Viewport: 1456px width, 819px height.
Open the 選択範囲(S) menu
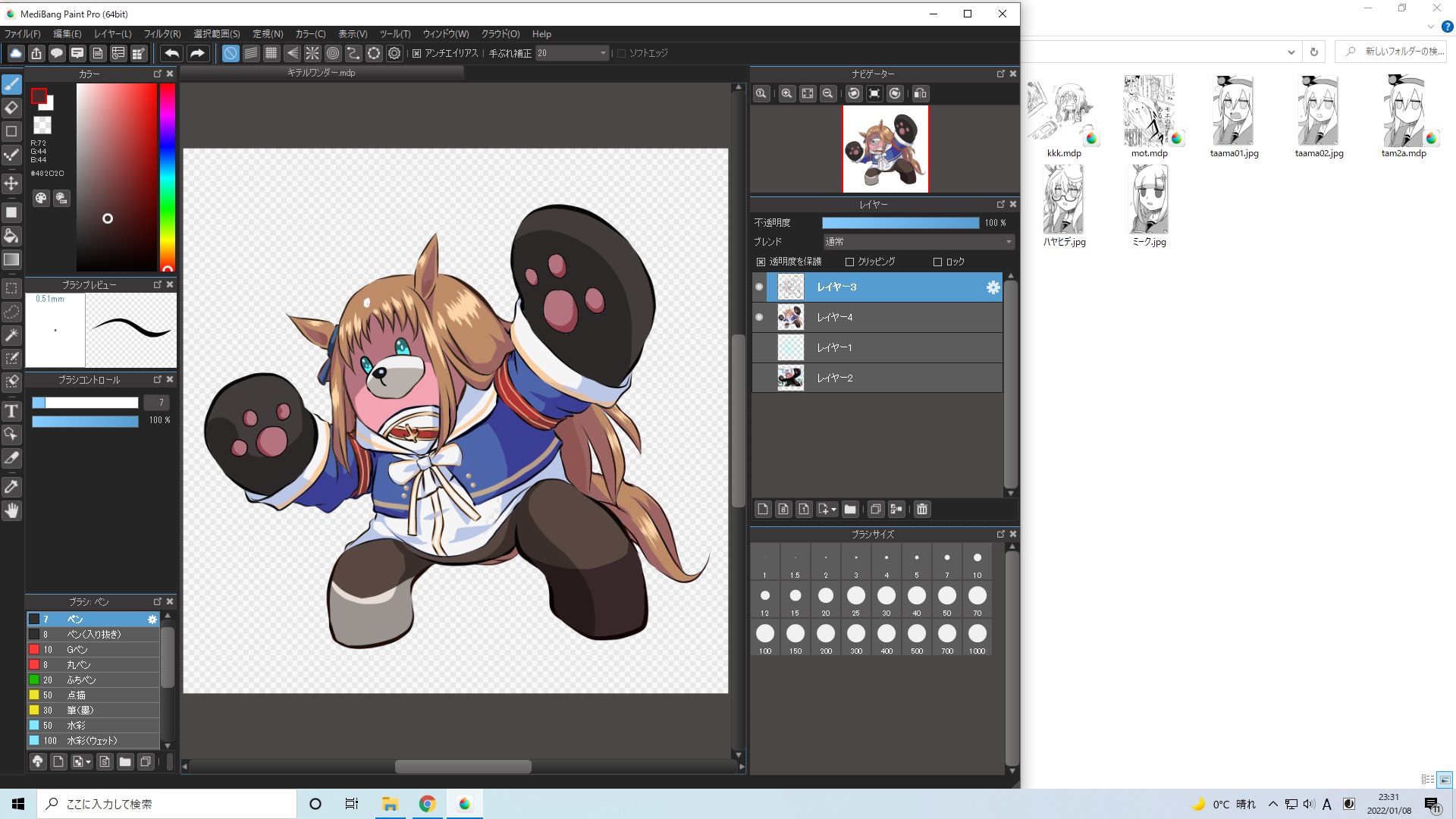(216, 34)
